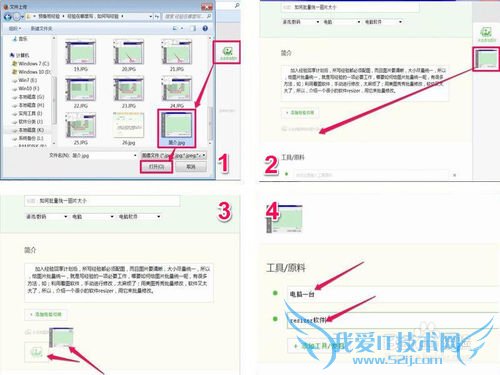
Task: Click the 电脑一台 tool field
Action: 393,294
